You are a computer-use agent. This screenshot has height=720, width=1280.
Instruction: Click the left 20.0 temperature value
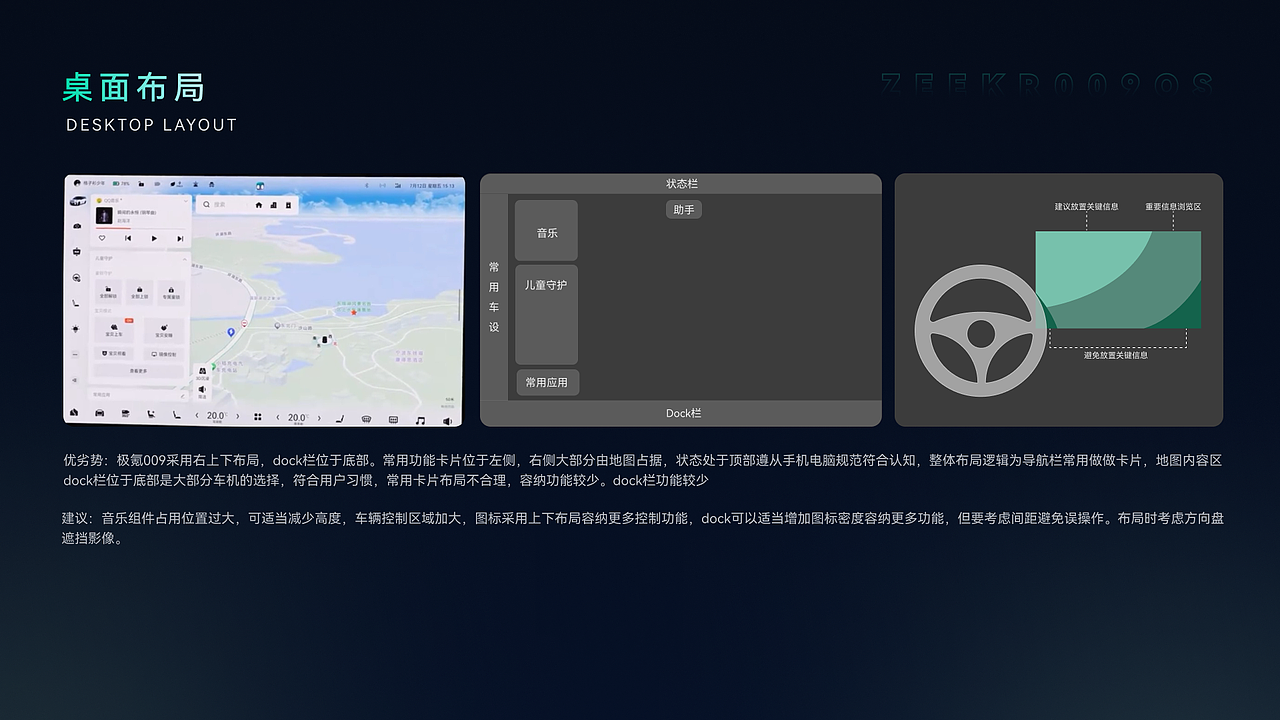pos(217,416)
